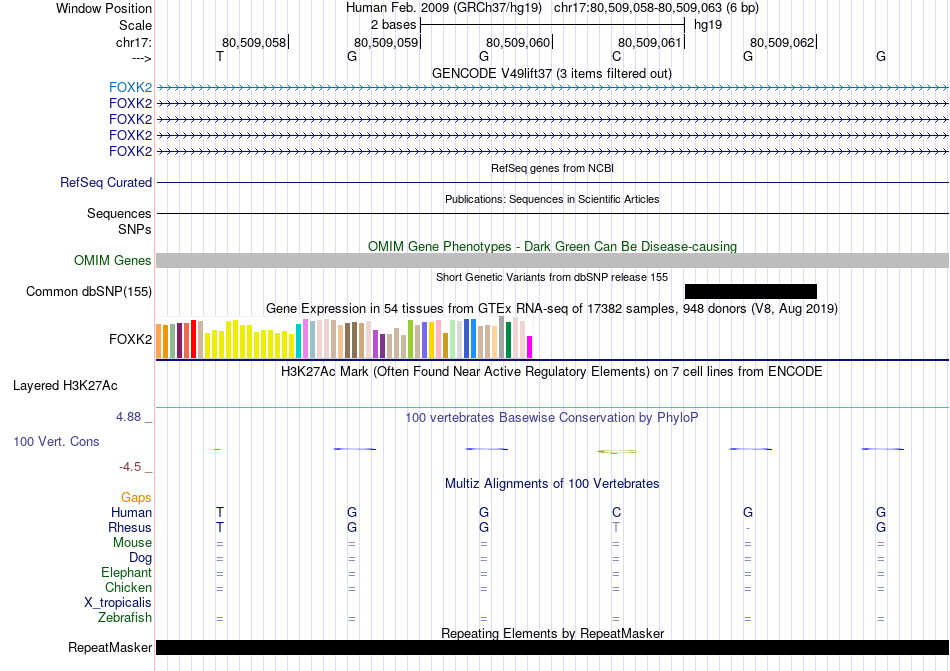Screen dimensions: 950x671
Task: Click the gray OMIM Genes track bar
Action: coord(552,260)
